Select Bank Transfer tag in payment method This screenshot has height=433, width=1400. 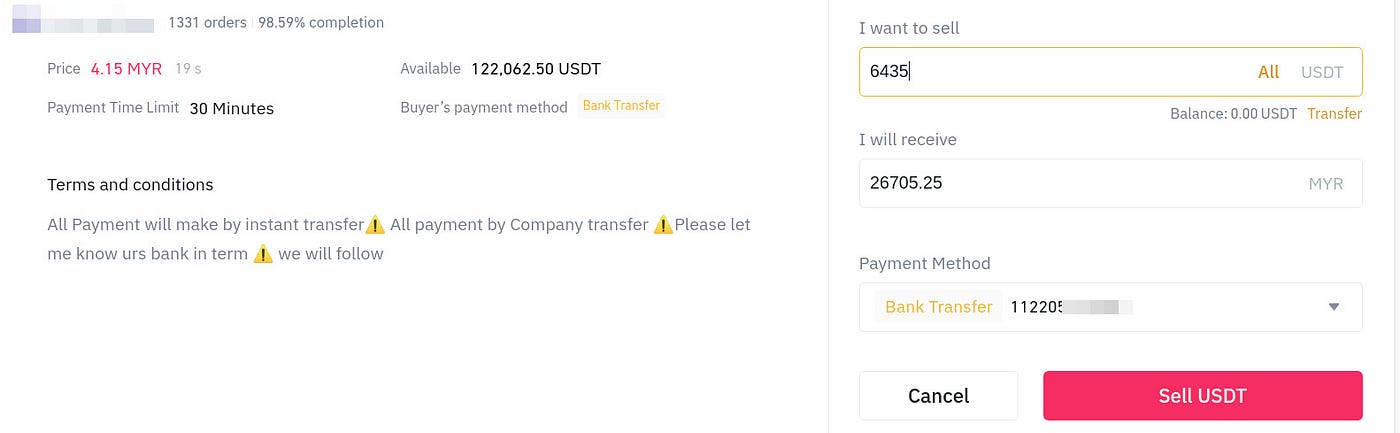(x=938, y=307)
